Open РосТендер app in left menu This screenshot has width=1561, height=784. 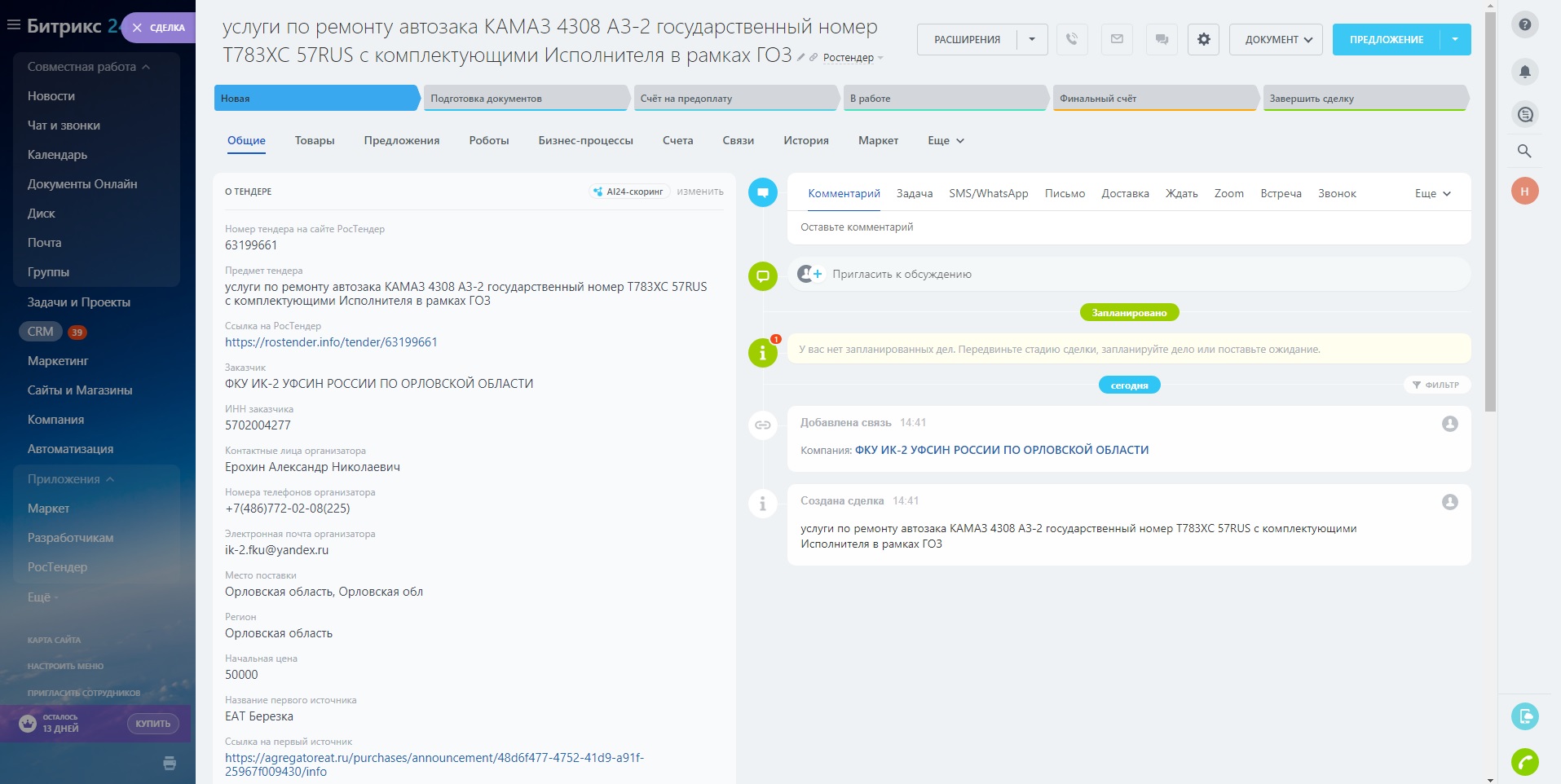point(57,567)
